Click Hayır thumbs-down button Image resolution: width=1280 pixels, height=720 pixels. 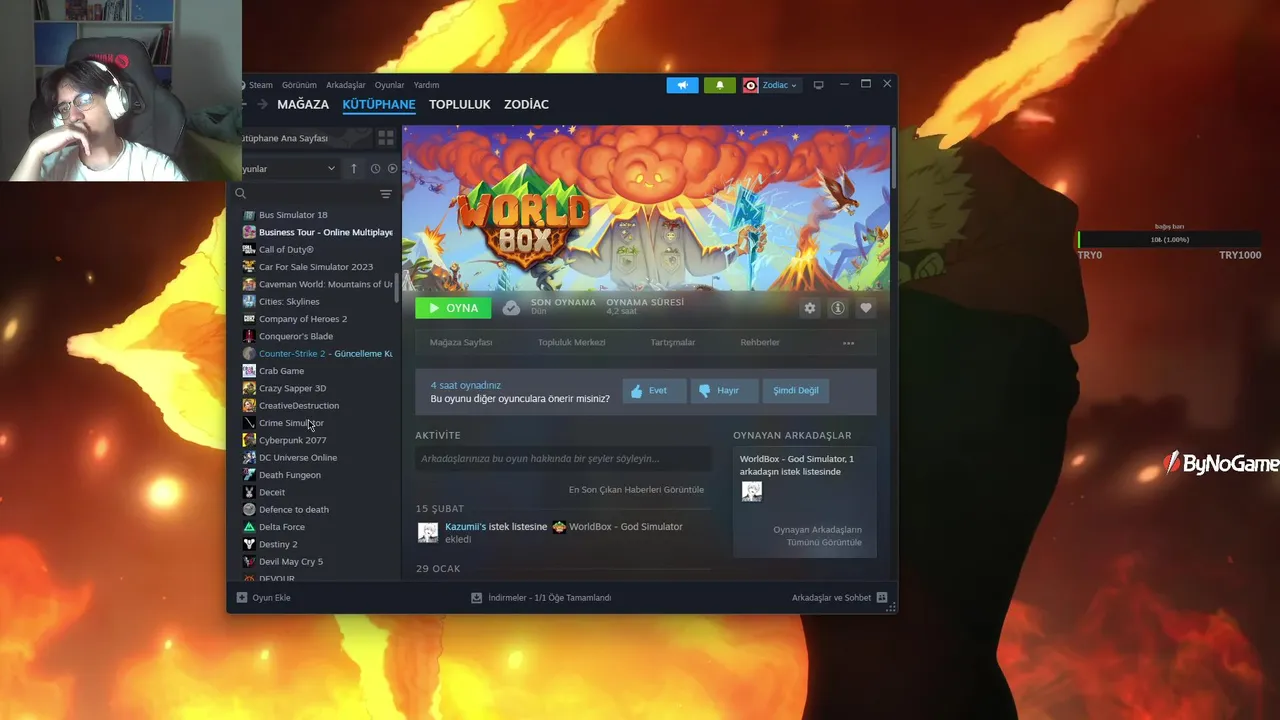[724, 391]
